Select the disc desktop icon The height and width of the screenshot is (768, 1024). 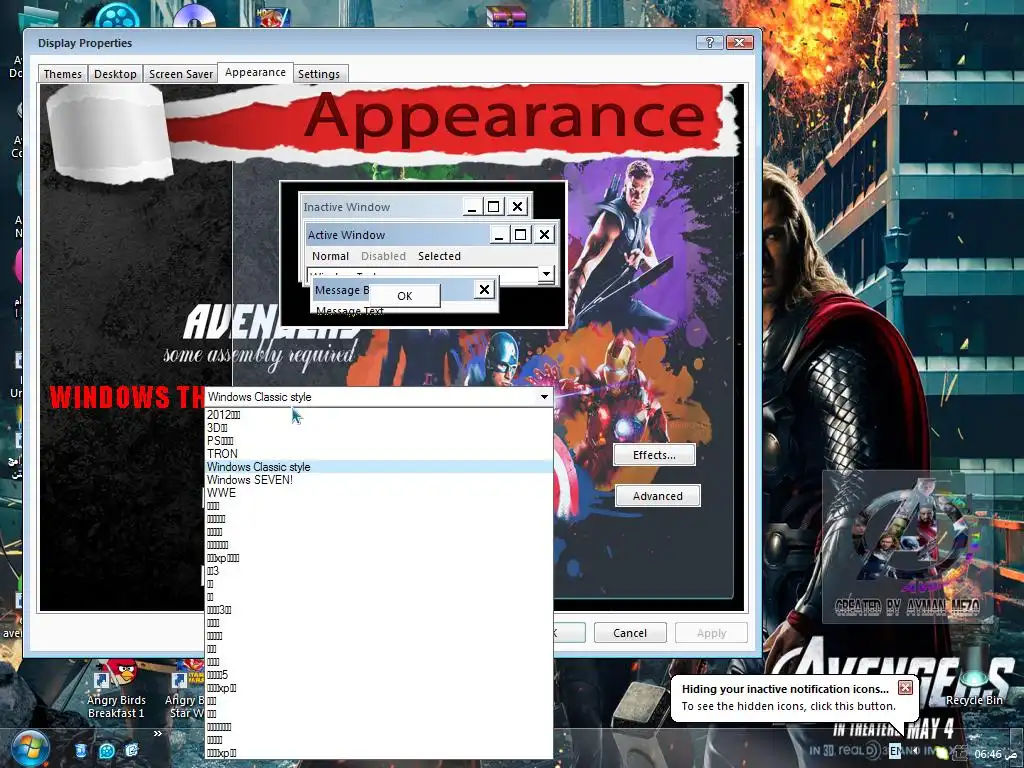click(x=194, y=14)
